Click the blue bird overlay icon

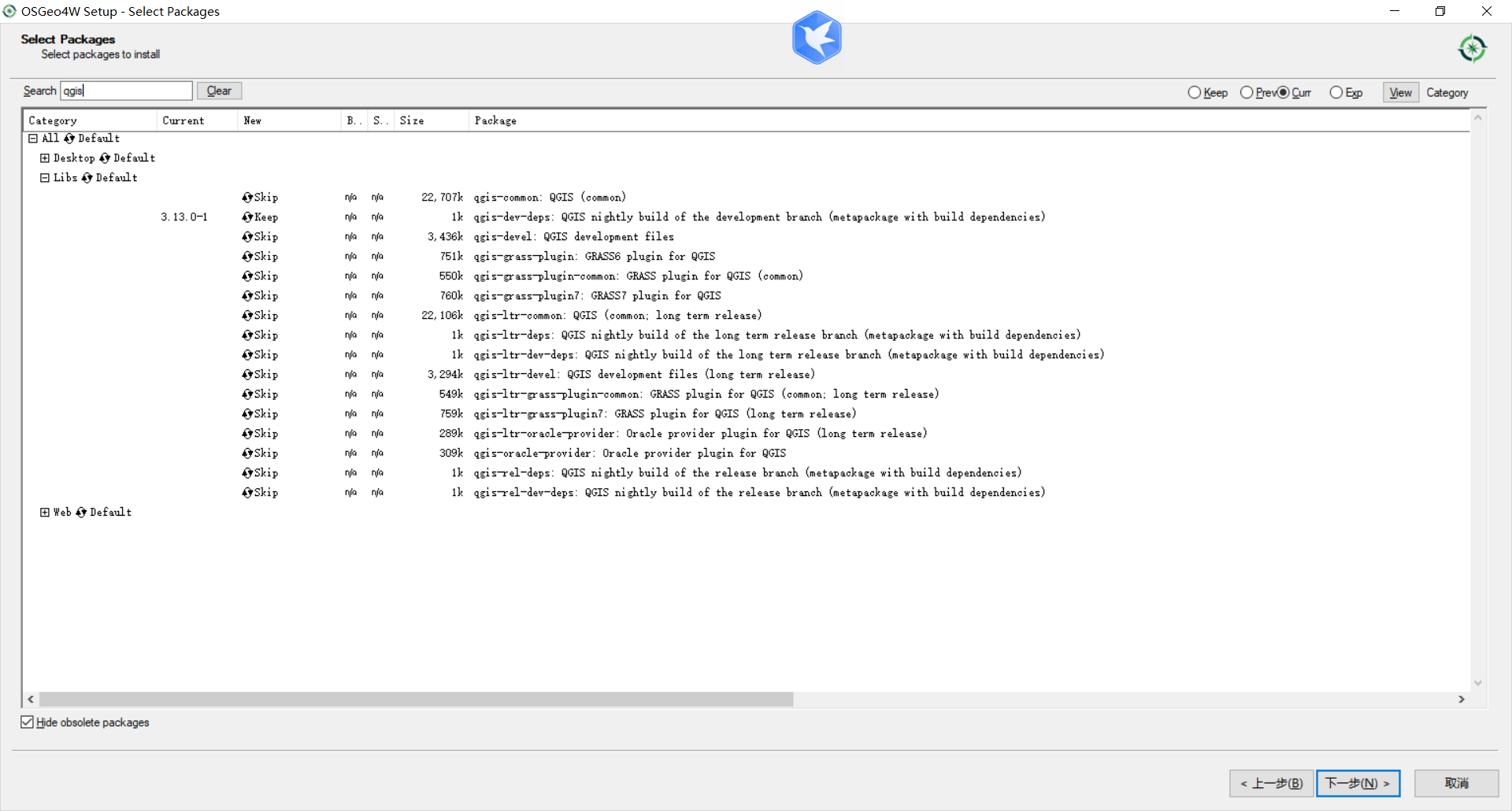tap(817, 38)
